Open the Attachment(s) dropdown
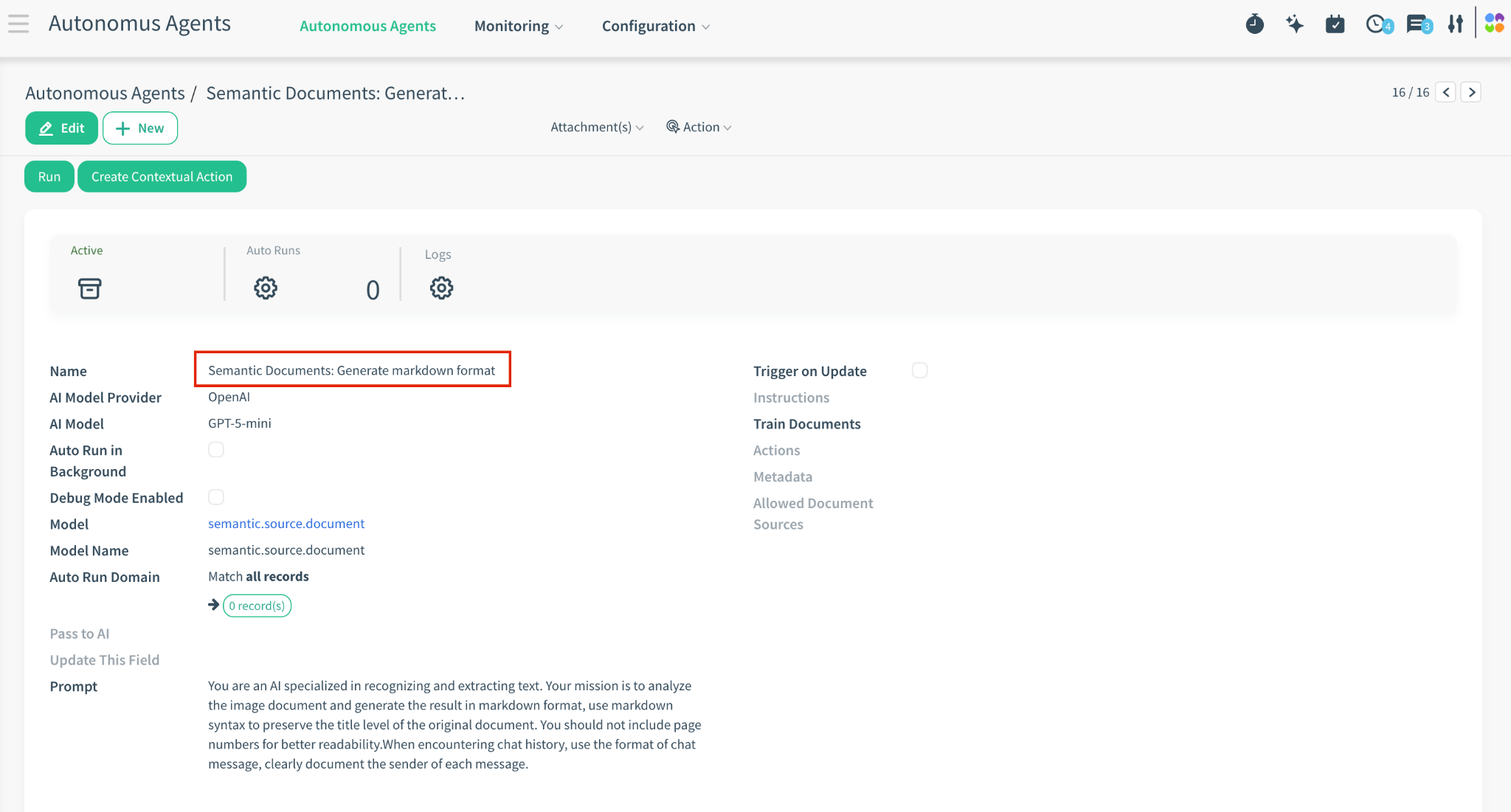Image resolution: width=1511 pixels, height=812 pixels. (x=596, y=128)
